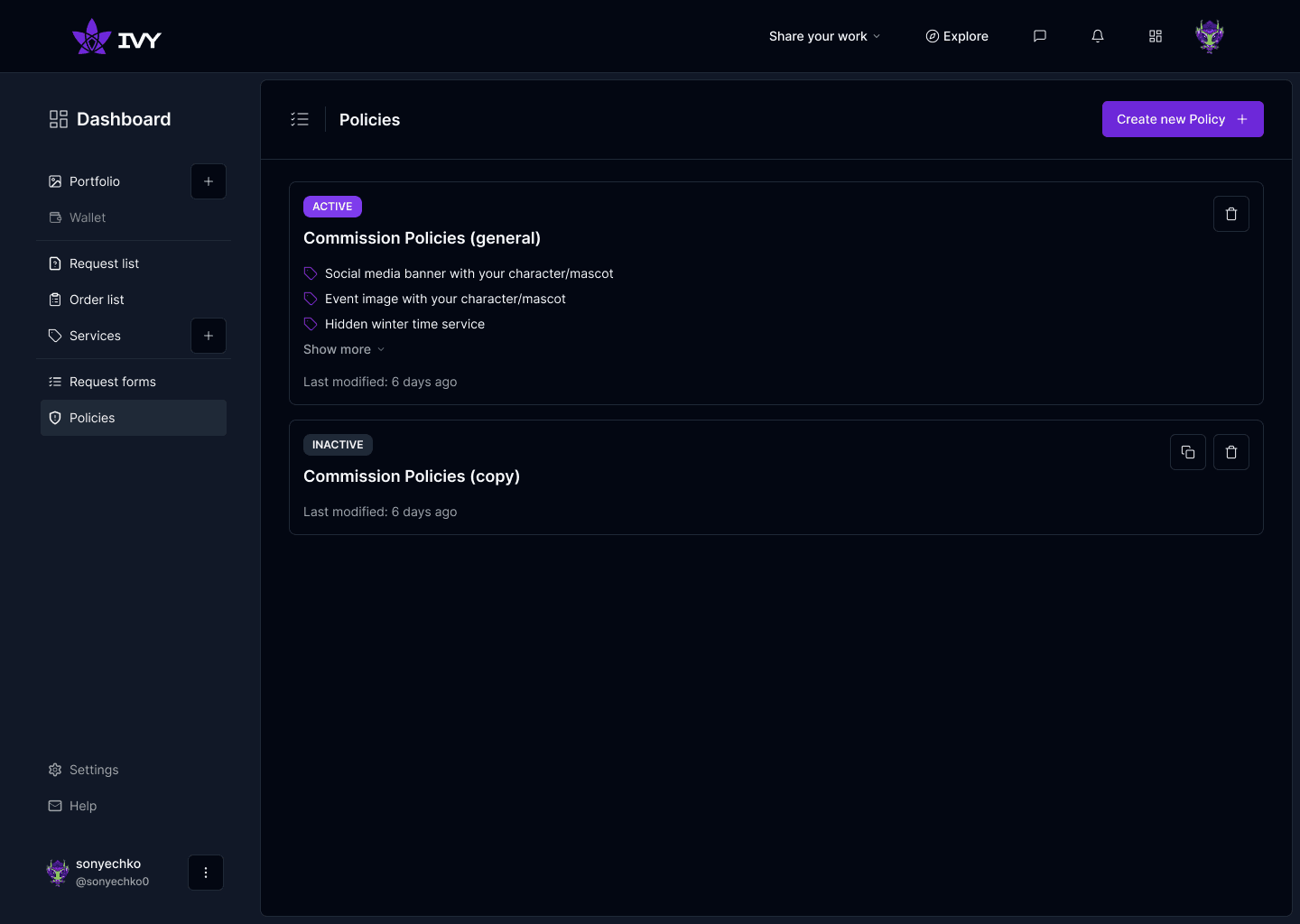This screenshot has width=1300, height=924.
Task: Open Commission Policies (general) title
Action: pos(422,238)
